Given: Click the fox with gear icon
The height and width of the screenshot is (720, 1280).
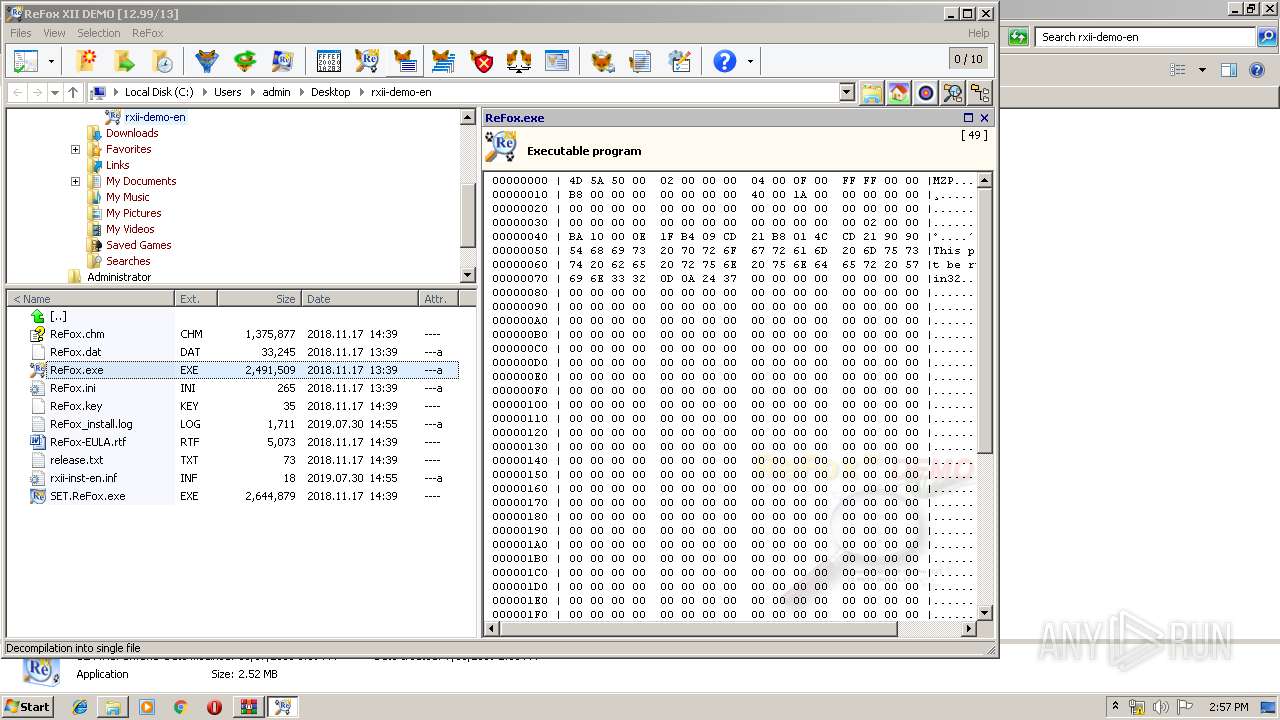Looking at the screenshot, I should click(602, 61).
